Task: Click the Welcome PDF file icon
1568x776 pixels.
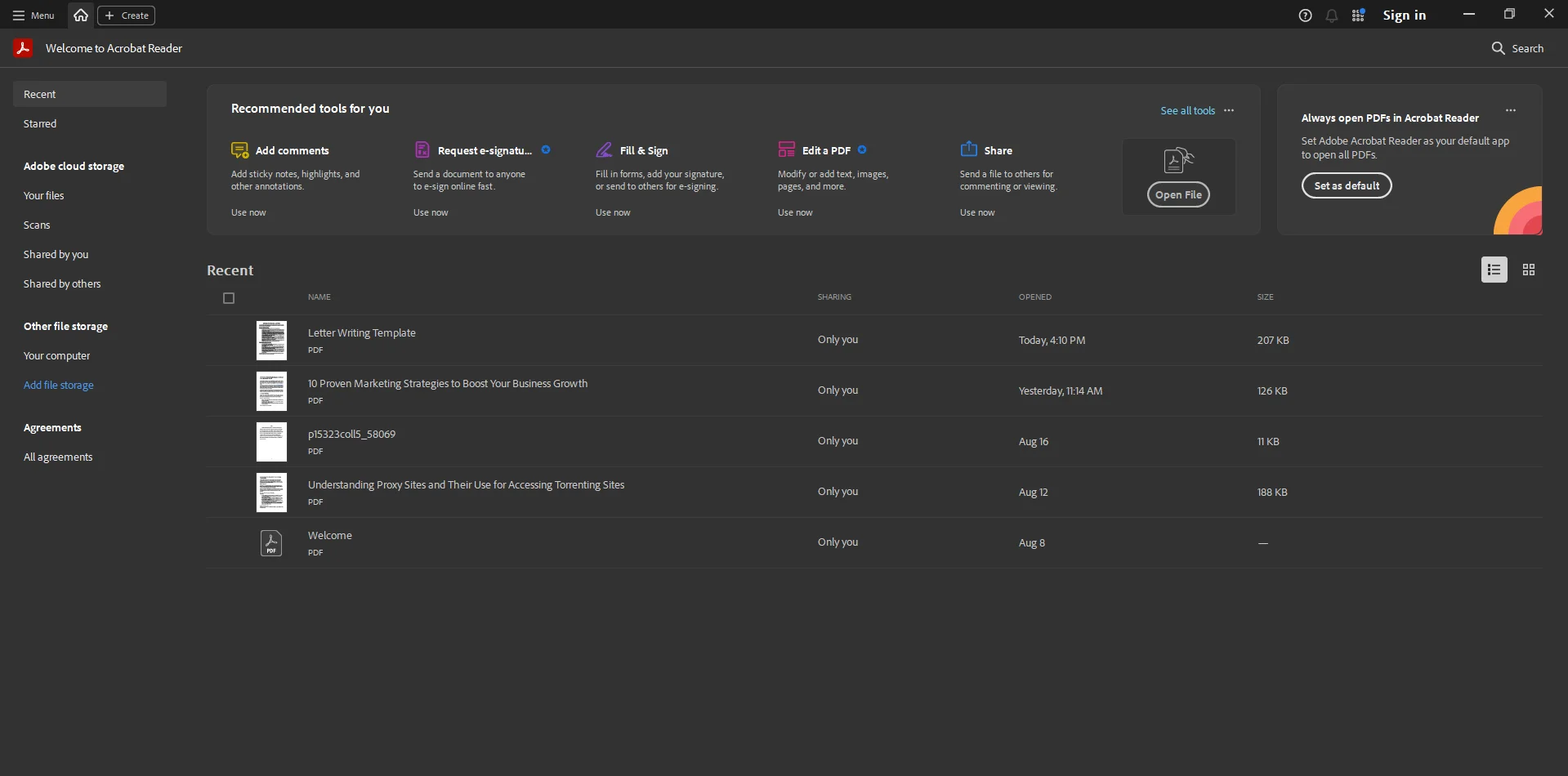Action: click(x=271, y=543)
